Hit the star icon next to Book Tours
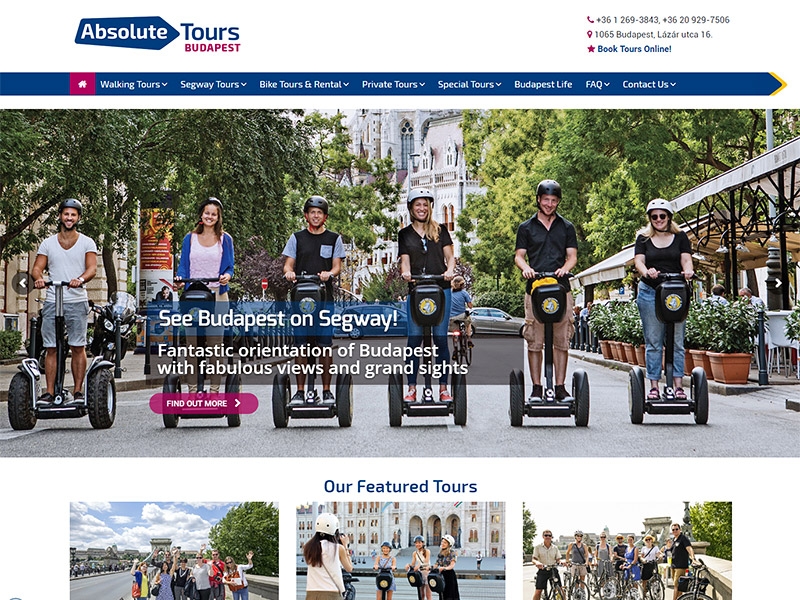The height and width of the screenshot is (600, 800). click(x=591, y=49)
